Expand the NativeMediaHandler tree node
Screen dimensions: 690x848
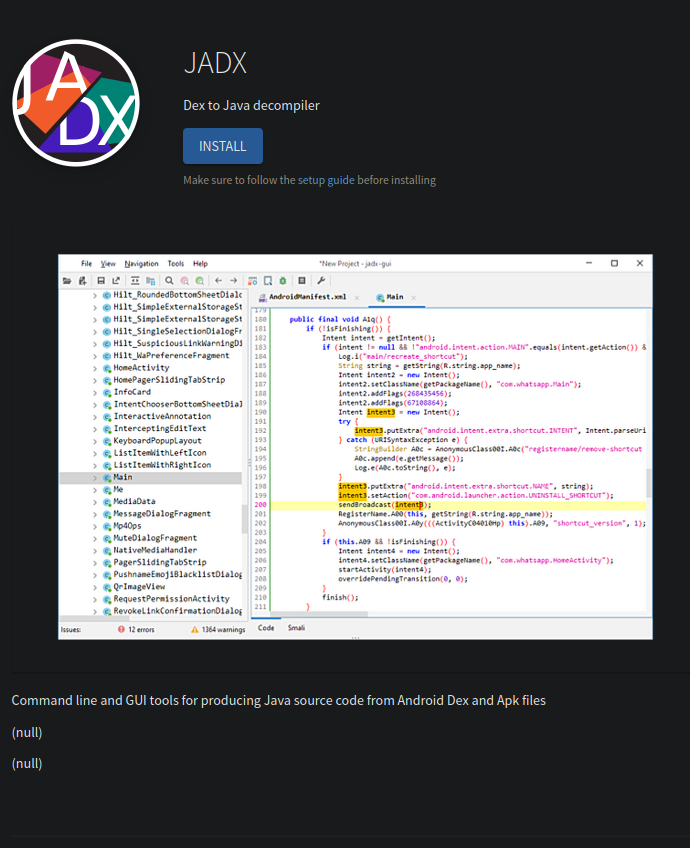point(95,551)
